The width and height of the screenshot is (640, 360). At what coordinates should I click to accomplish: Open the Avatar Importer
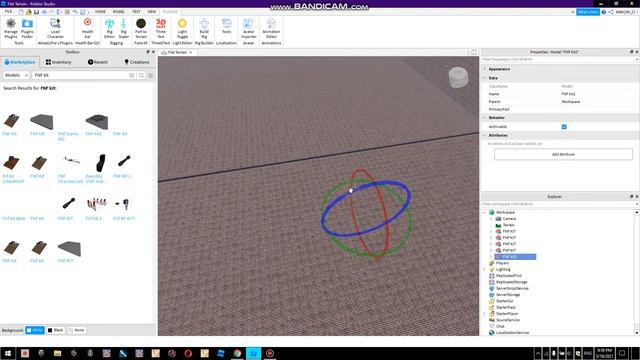coord(248,28)
